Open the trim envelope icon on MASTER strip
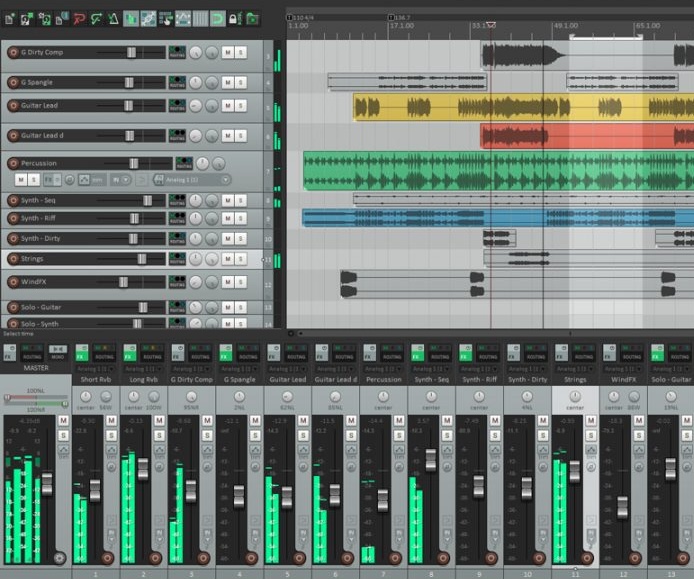The height and width of the screenshot is (579, 694). point(63,451)
